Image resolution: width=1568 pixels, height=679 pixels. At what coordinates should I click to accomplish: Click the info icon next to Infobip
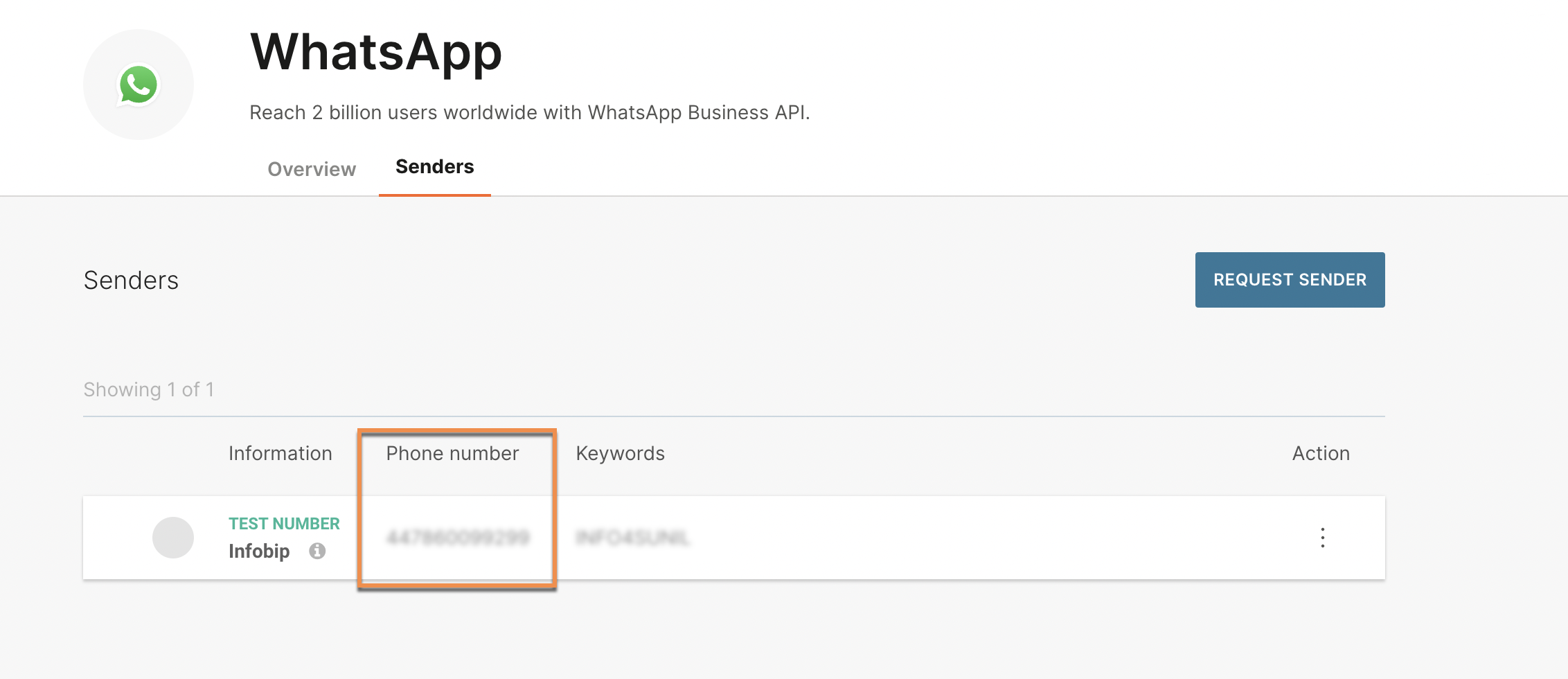pos(317,551)
